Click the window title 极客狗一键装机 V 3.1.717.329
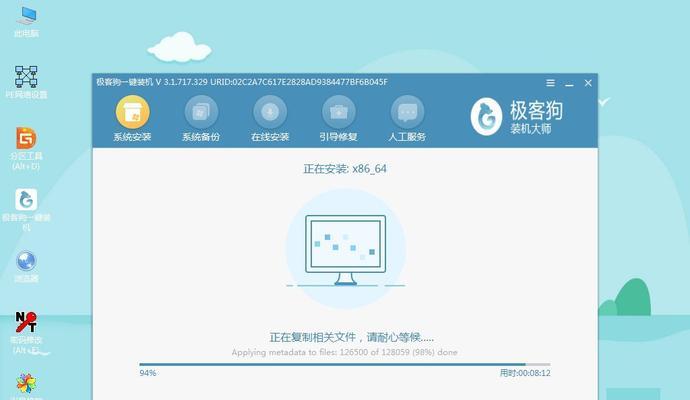 152,82
